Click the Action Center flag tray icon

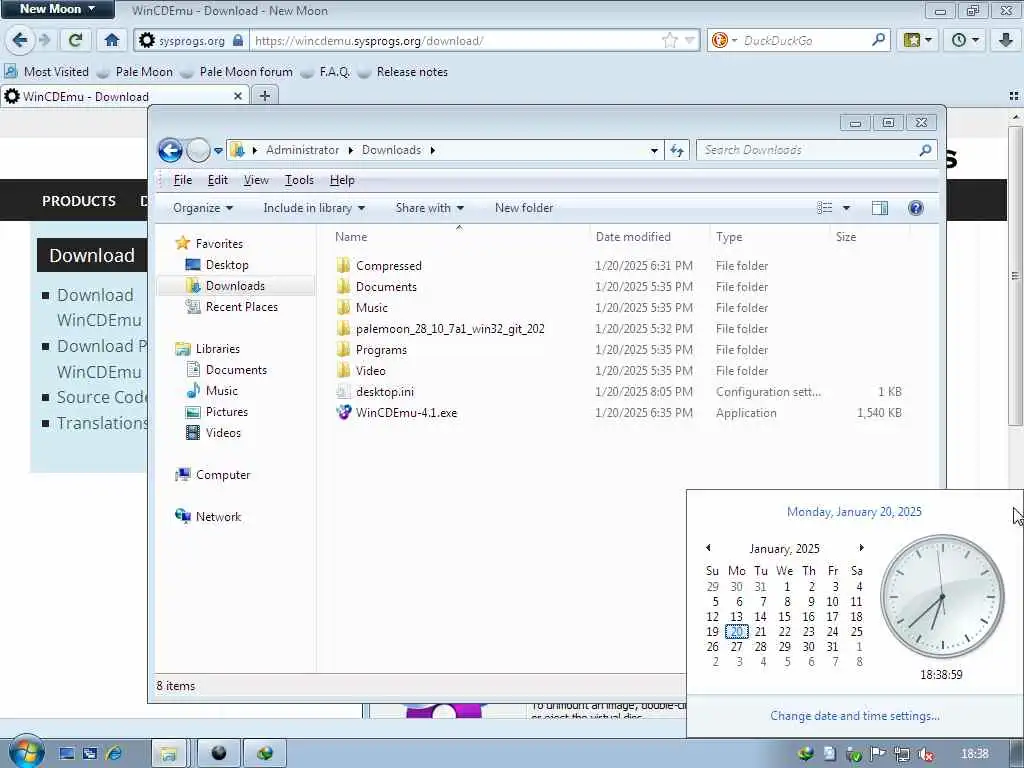(x=877, y=754)
